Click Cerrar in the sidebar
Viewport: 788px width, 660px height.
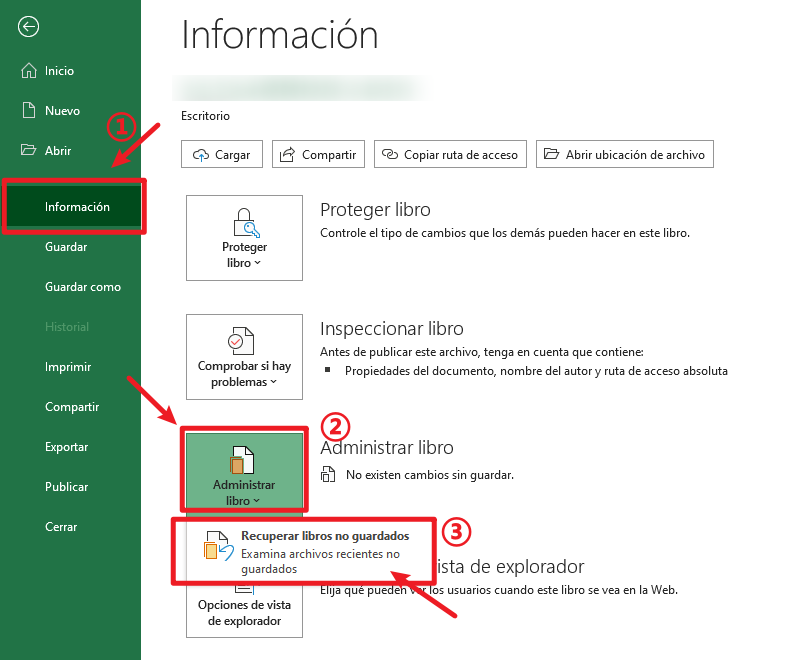coord(61,527)
